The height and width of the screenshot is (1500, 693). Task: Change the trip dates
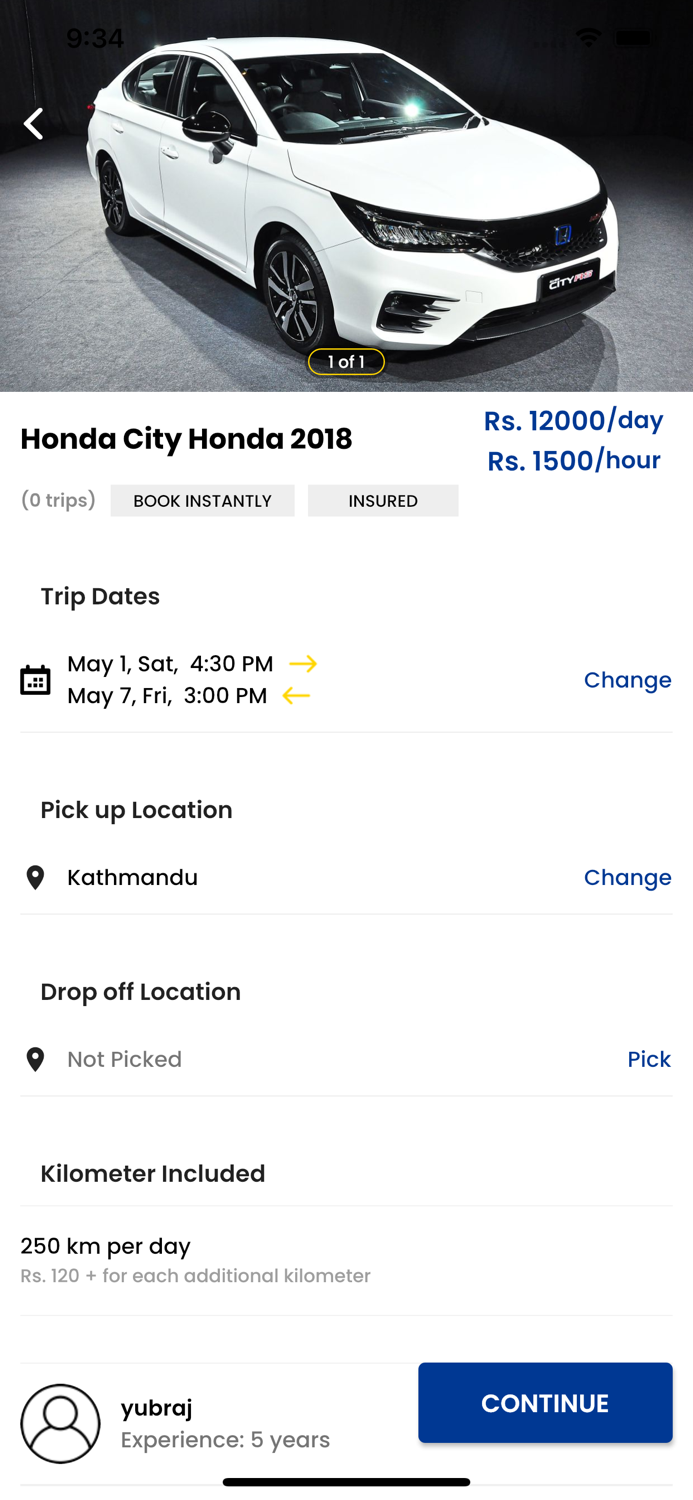click(x=627, y=680)
